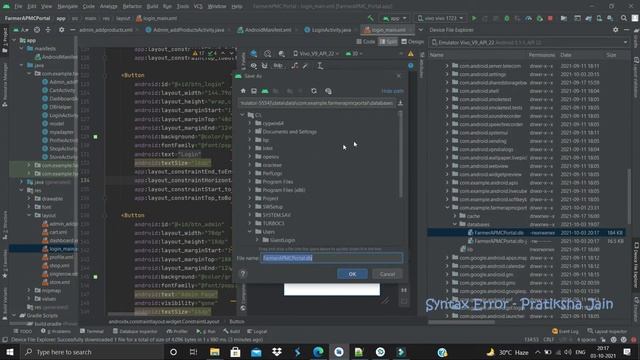Select the desktop directory icon in Save As
Viewport: 640px width, 360px height.
pyautogui.click(x=254, y=91)
